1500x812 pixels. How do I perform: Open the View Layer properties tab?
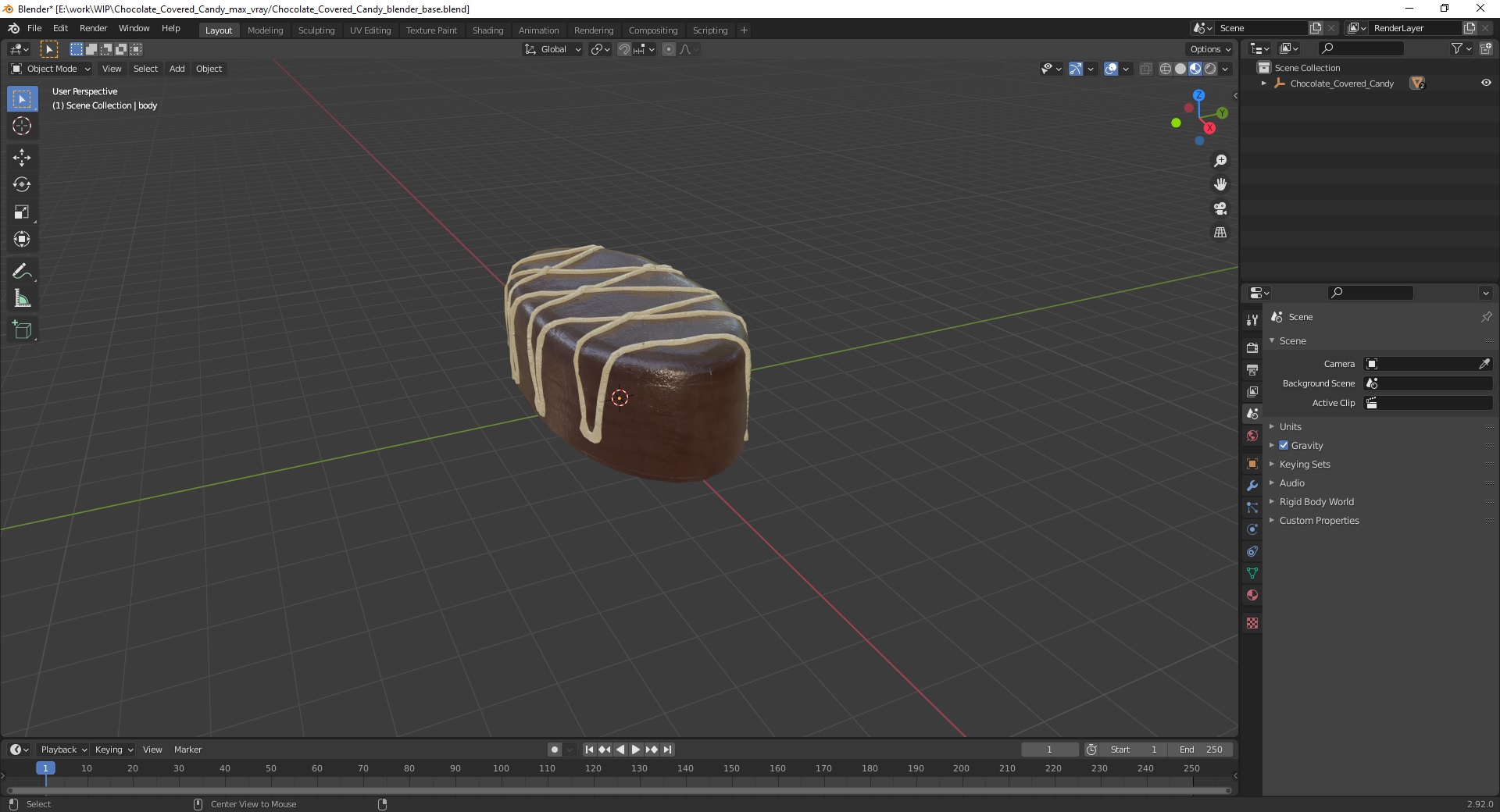(x=1252, y=391)
